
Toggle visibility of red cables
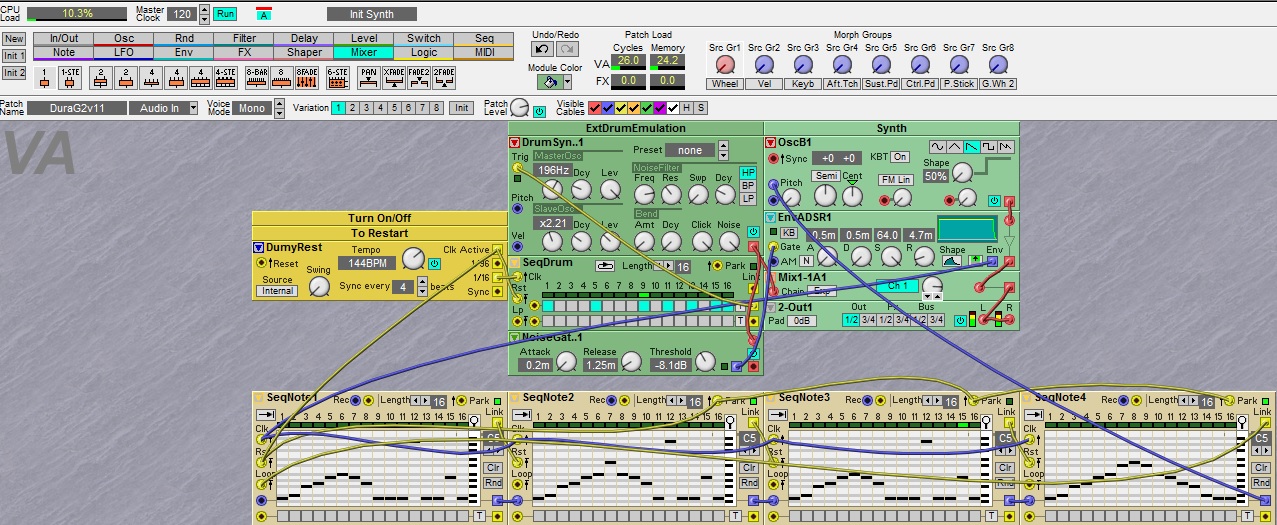pos(596,108)
